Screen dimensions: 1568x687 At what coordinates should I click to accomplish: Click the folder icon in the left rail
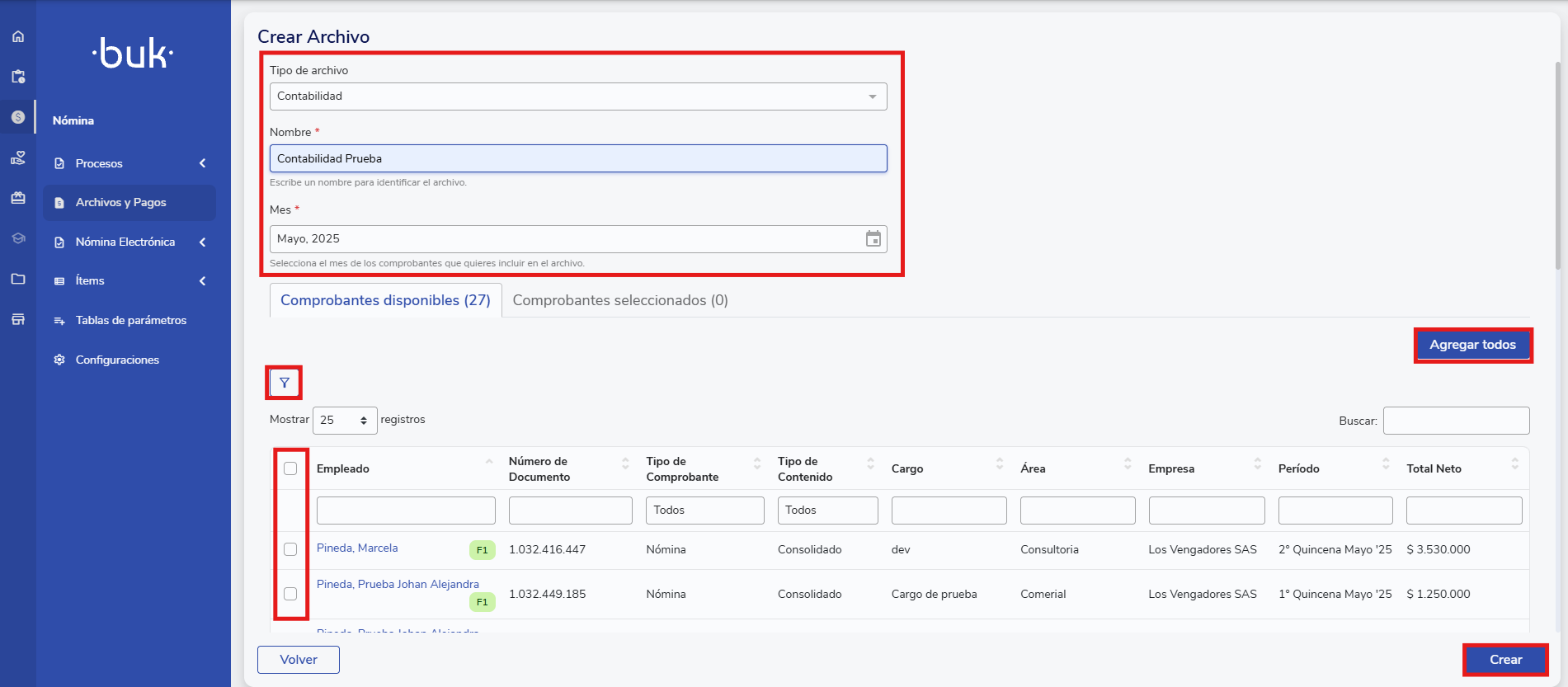18,279
